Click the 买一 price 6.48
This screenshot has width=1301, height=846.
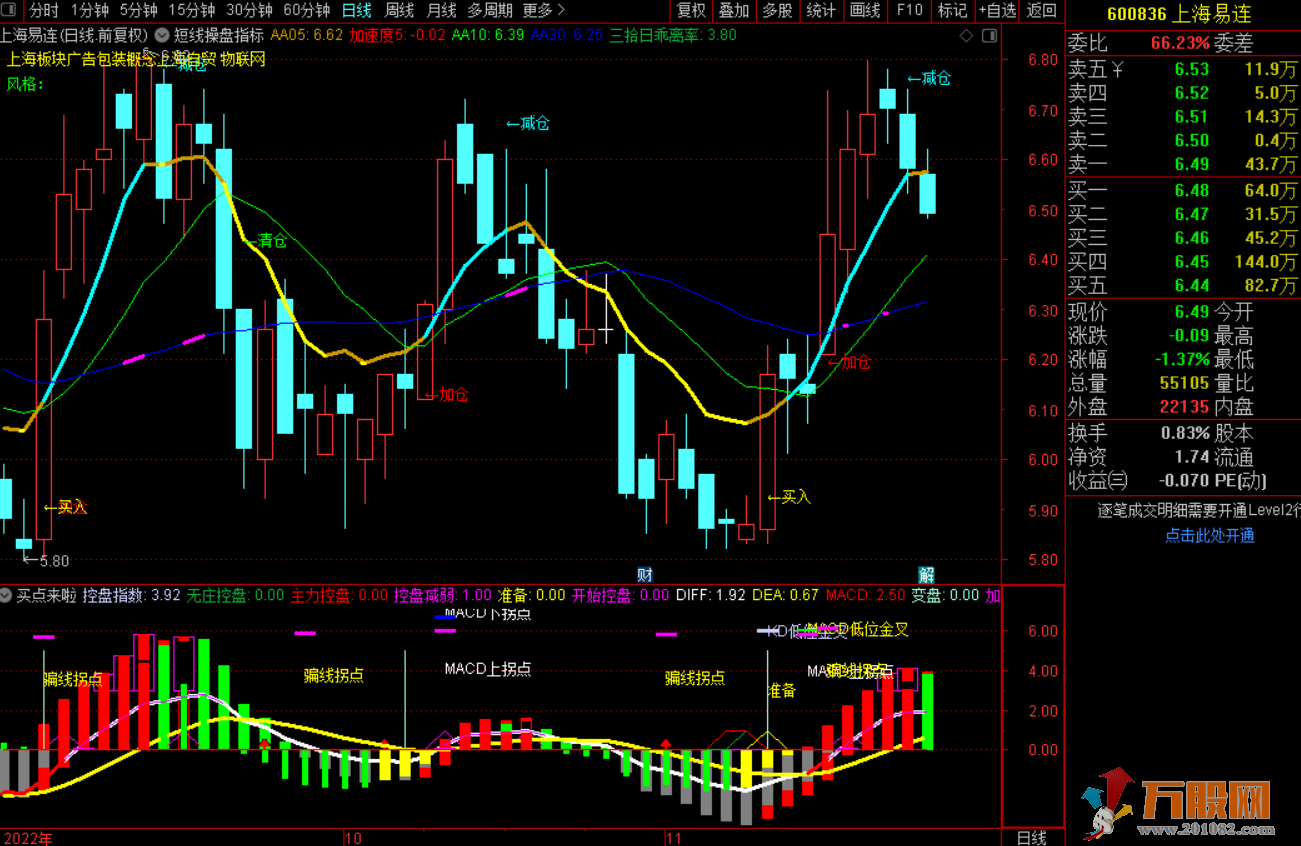[1192, 190]
